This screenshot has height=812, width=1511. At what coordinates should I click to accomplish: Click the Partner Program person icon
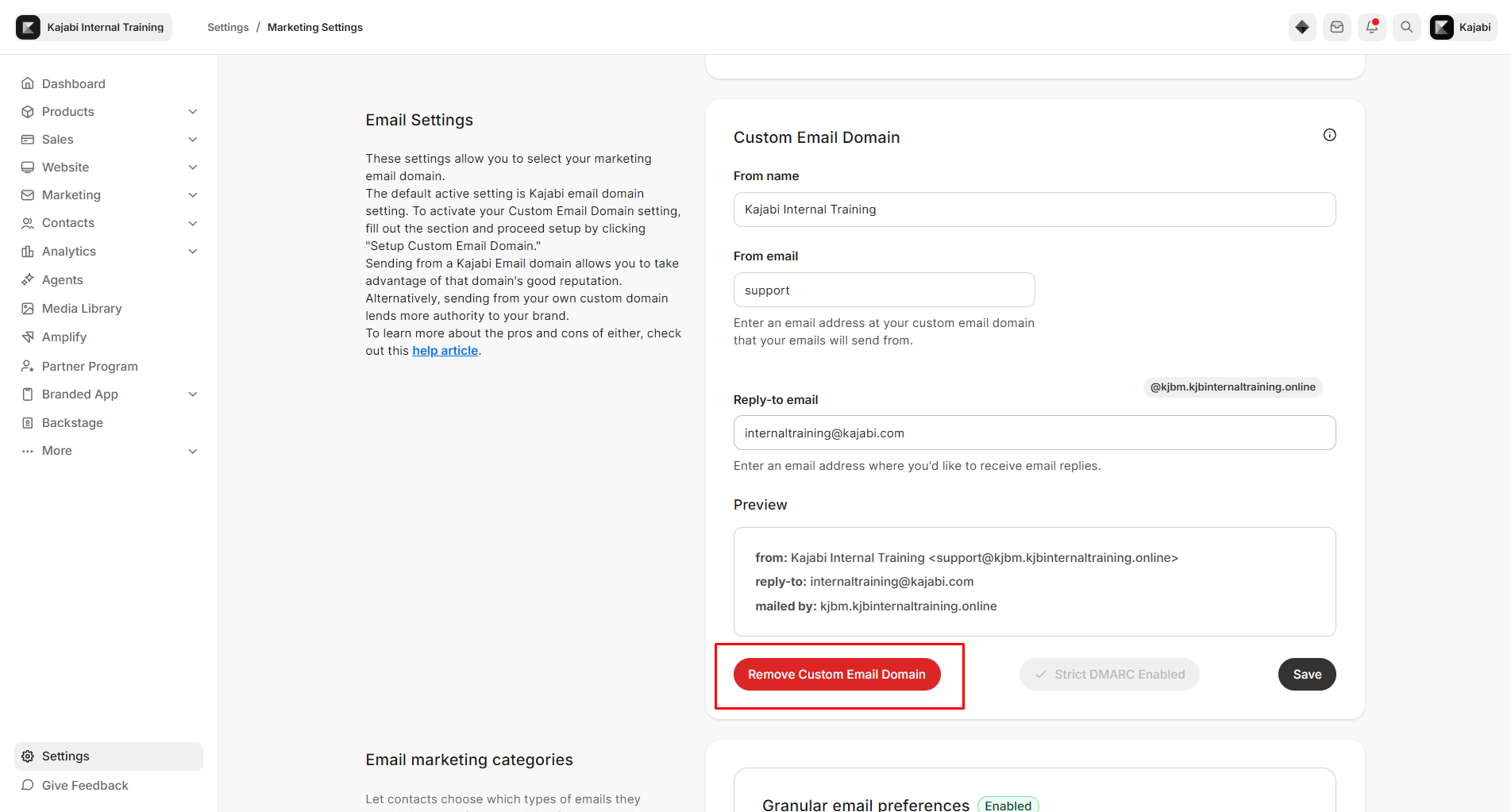point(28,366)
